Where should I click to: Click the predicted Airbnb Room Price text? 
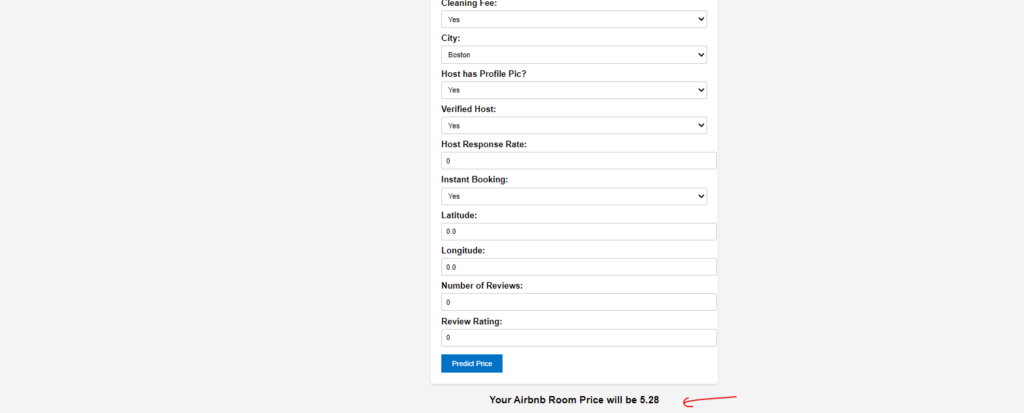coord(573,400)
